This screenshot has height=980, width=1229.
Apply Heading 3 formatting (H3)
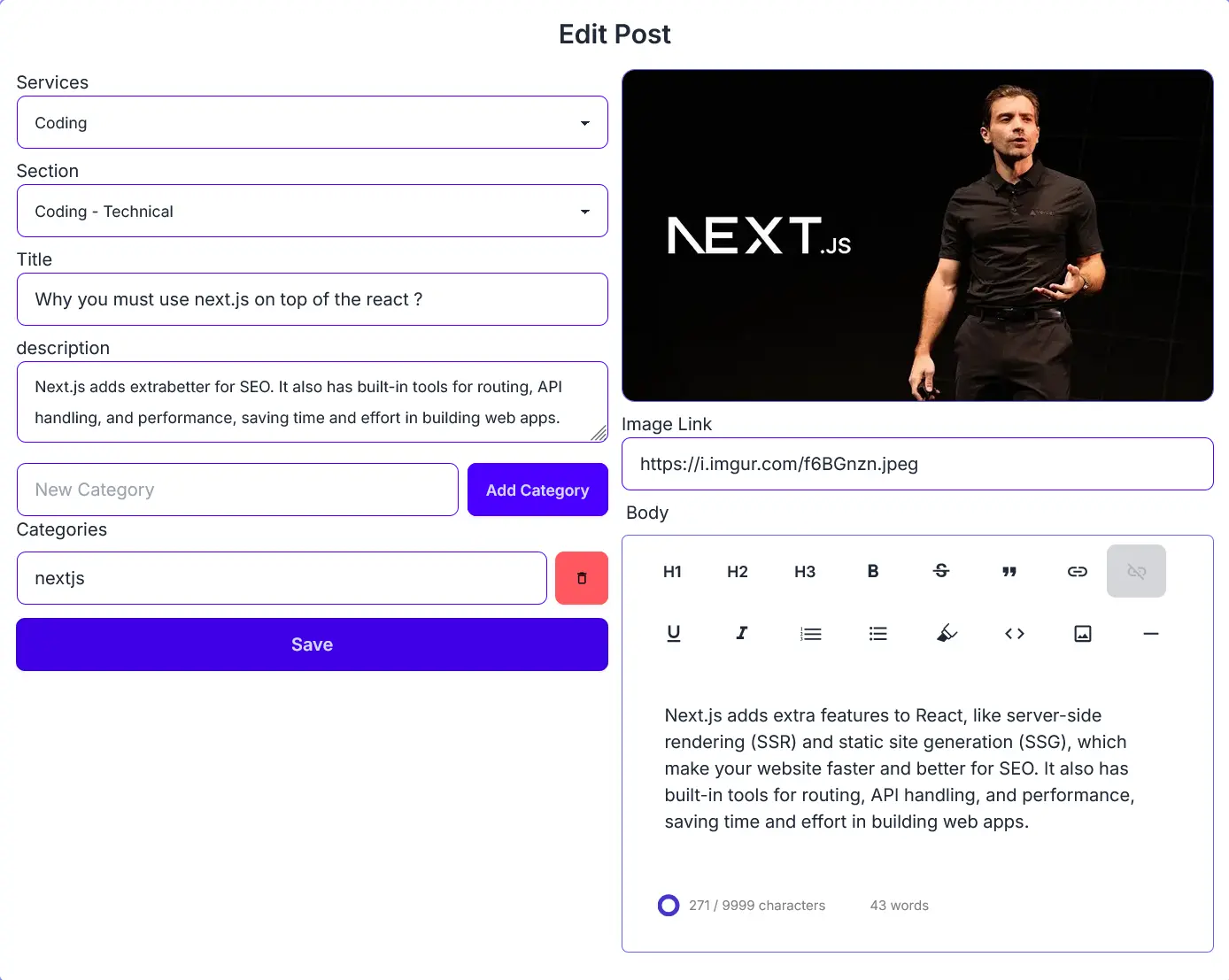pyautogui.click(x=805, y=571)
